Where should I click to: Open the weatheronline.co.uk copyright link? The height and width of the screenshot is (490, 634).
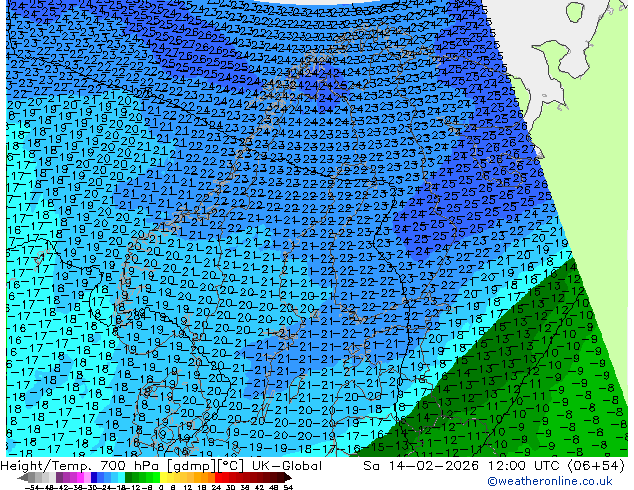[550, 481]
